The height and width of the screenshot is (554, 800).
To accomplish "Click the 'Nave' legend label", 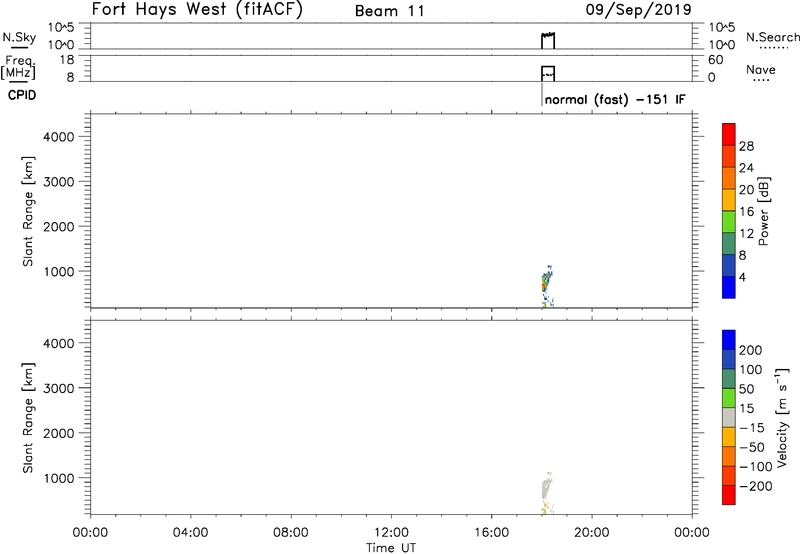I will pos(761,69).
